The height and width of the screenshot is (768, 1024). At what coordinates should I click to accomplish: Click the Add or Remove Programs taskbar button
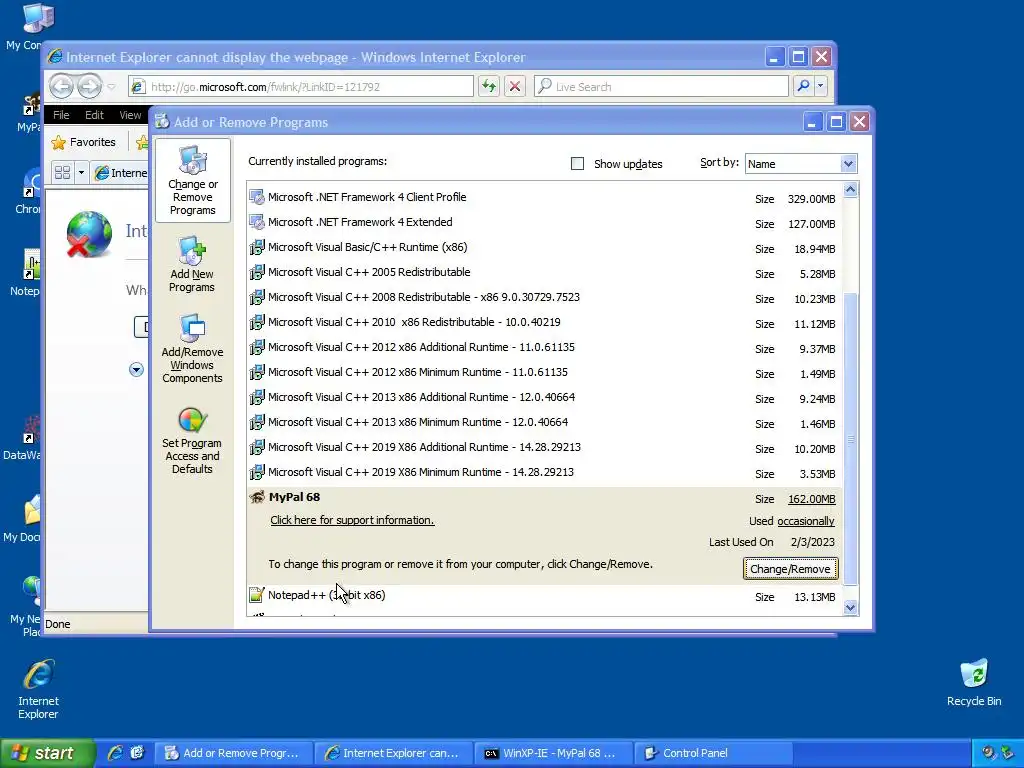point(233,753)
